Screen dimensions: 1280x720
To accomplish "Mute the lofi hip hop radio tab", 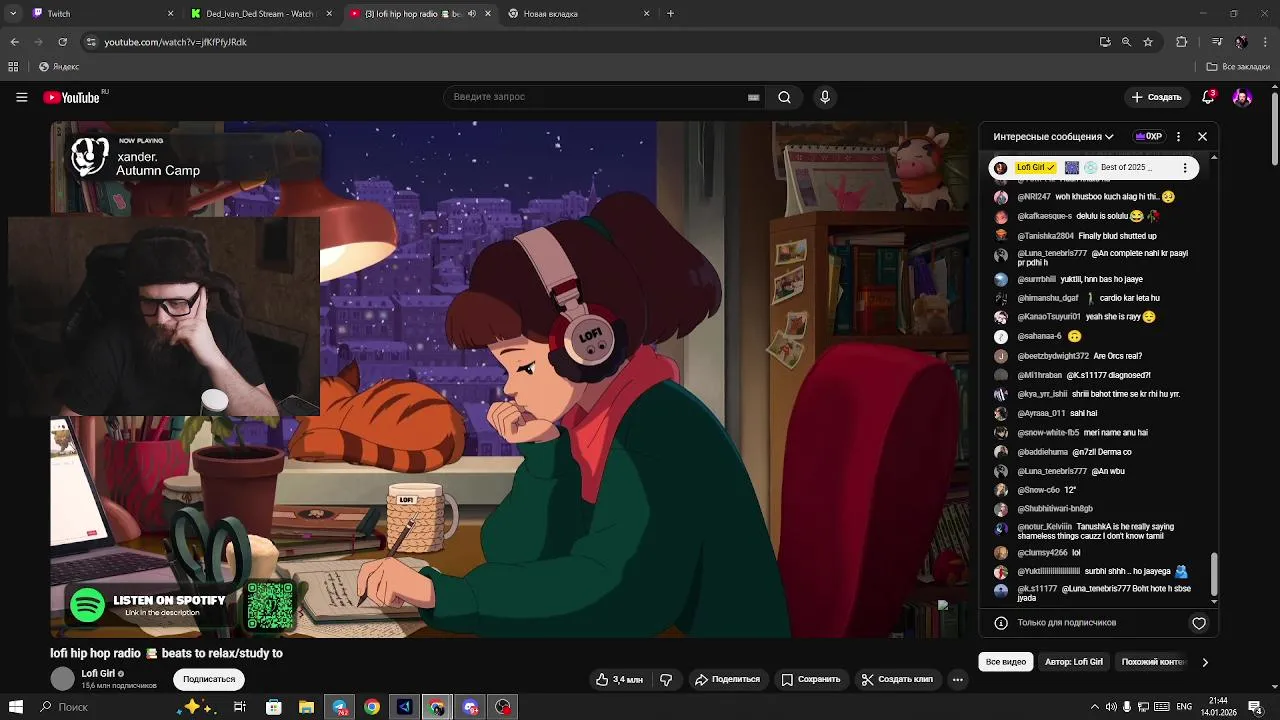I will 472,14.
